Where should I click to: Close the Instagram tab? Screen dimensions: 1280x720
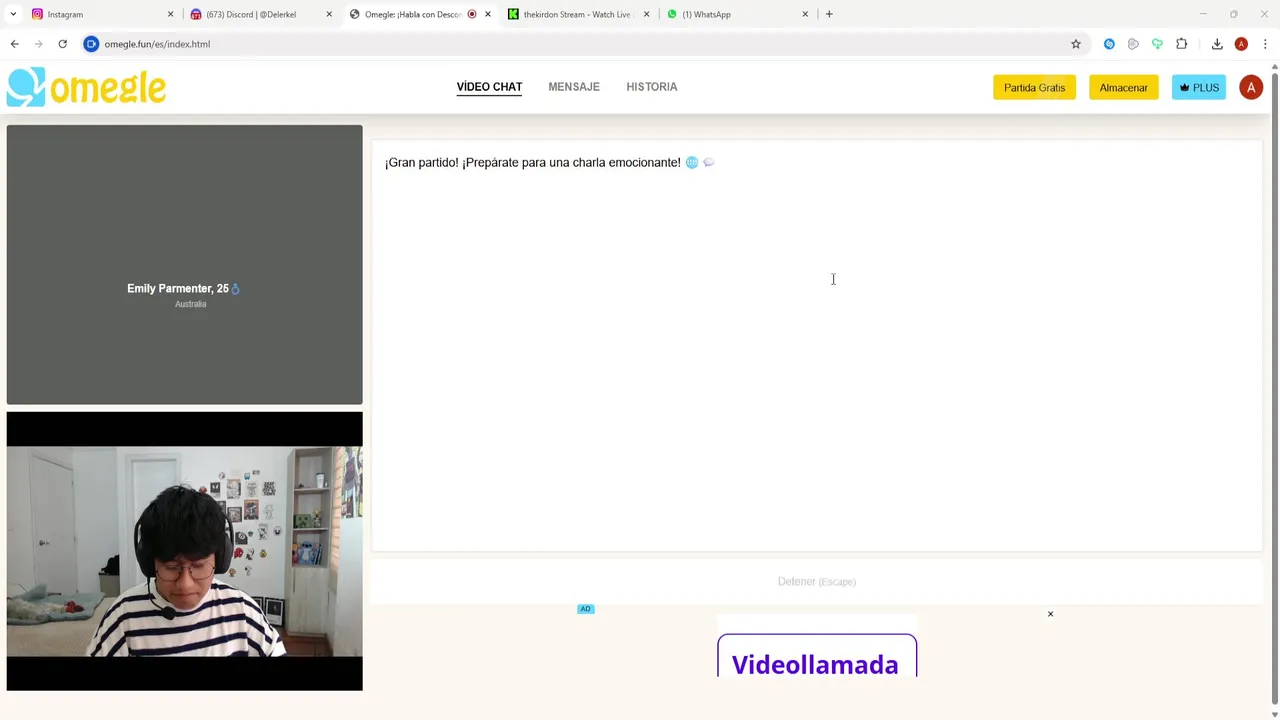(x=170, y=14)
